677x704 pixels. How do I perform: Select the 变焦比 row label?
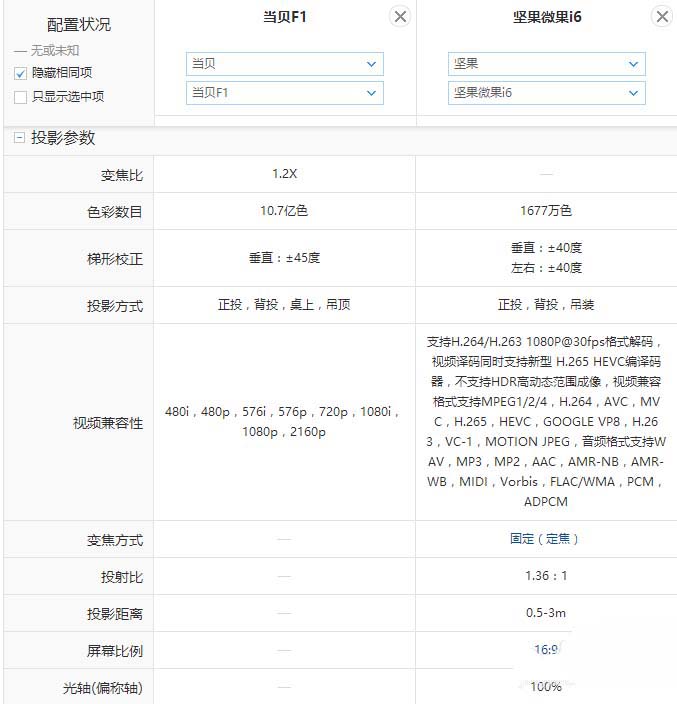click(122, 175)
